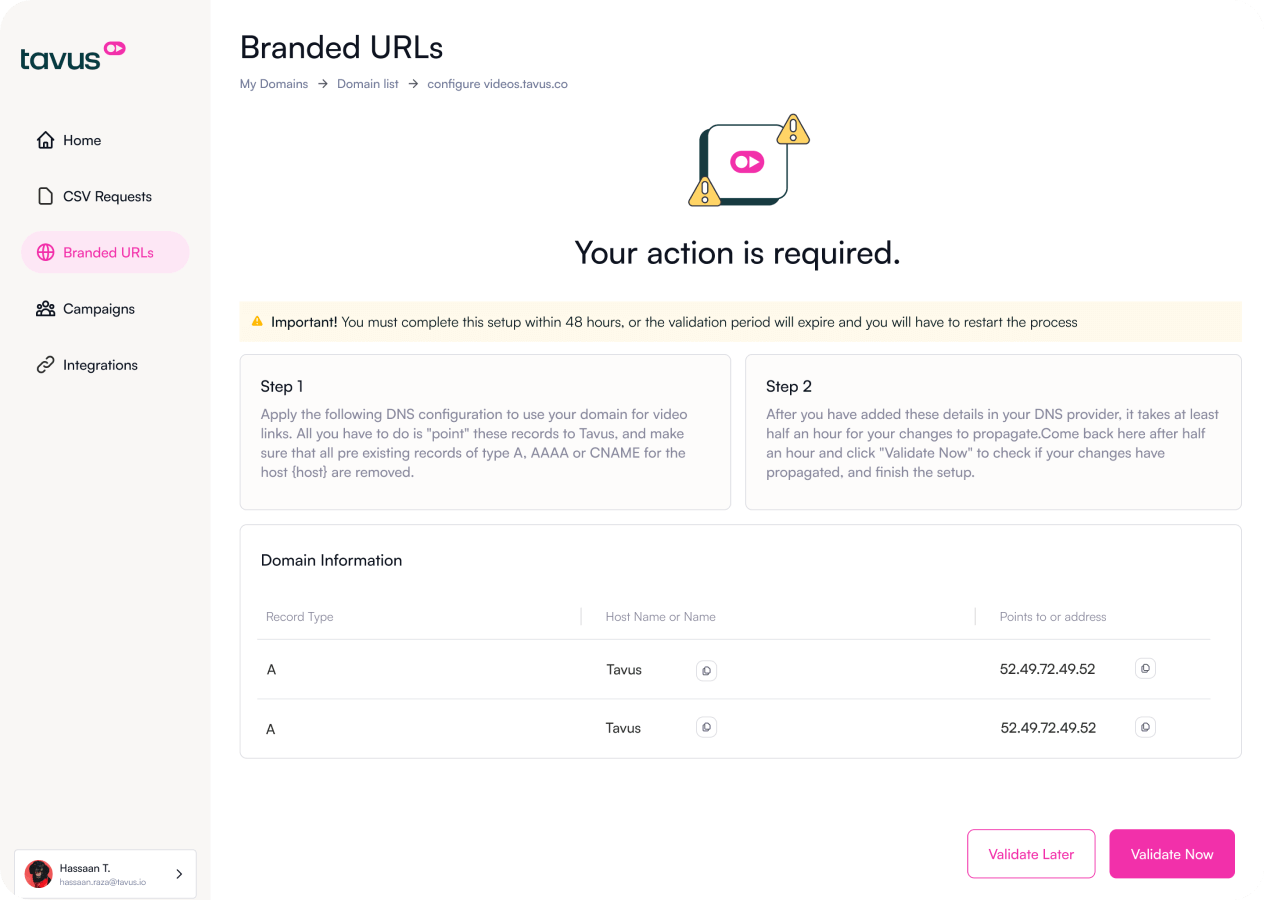
Task: Click the Home house icon
Action: (x=45, y=140)
